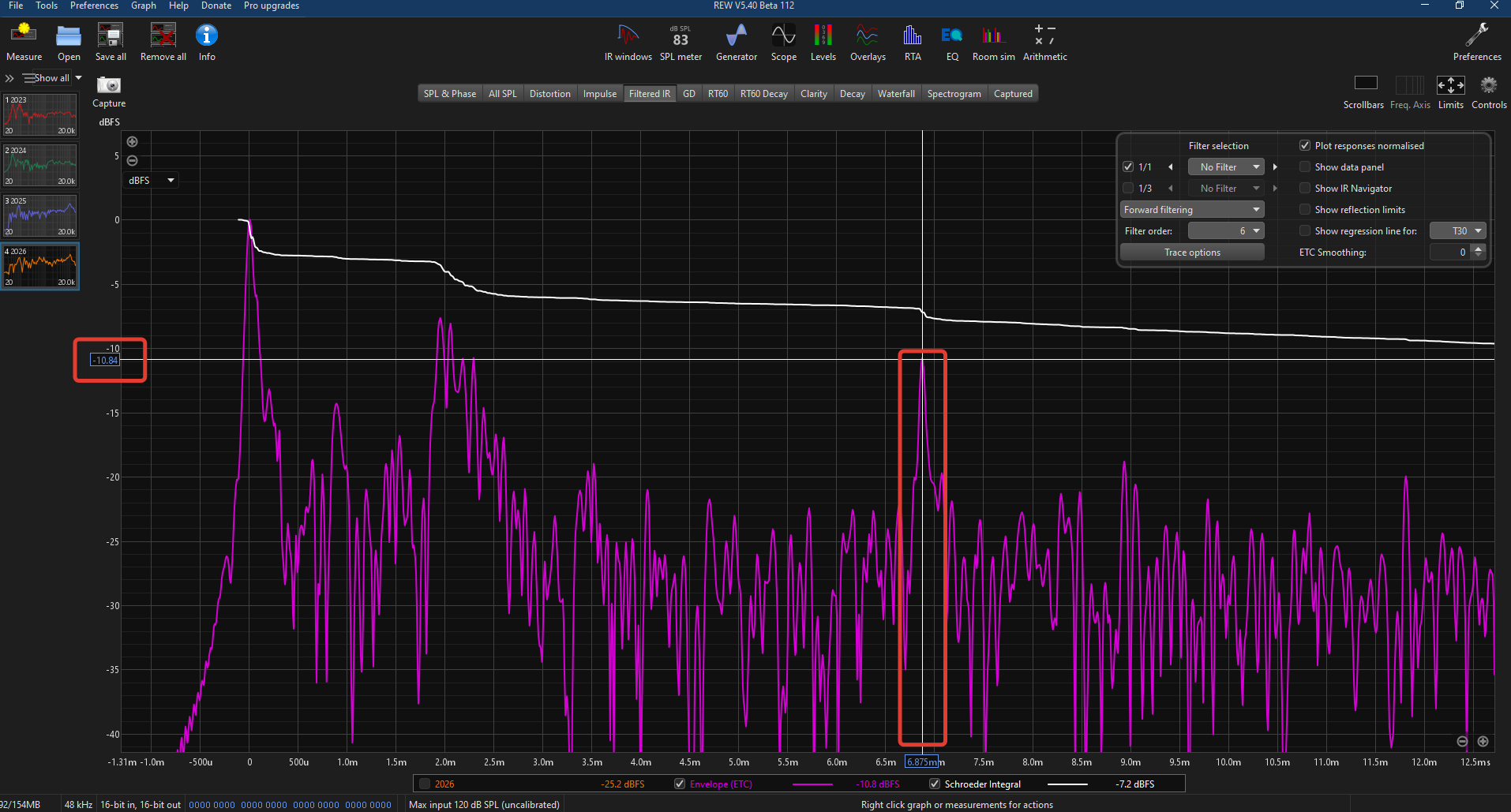Screen dimensions: 1511x812
Task: Click the Remove all measurements icon
Action: pyautogui.click(x=163, y=36)
